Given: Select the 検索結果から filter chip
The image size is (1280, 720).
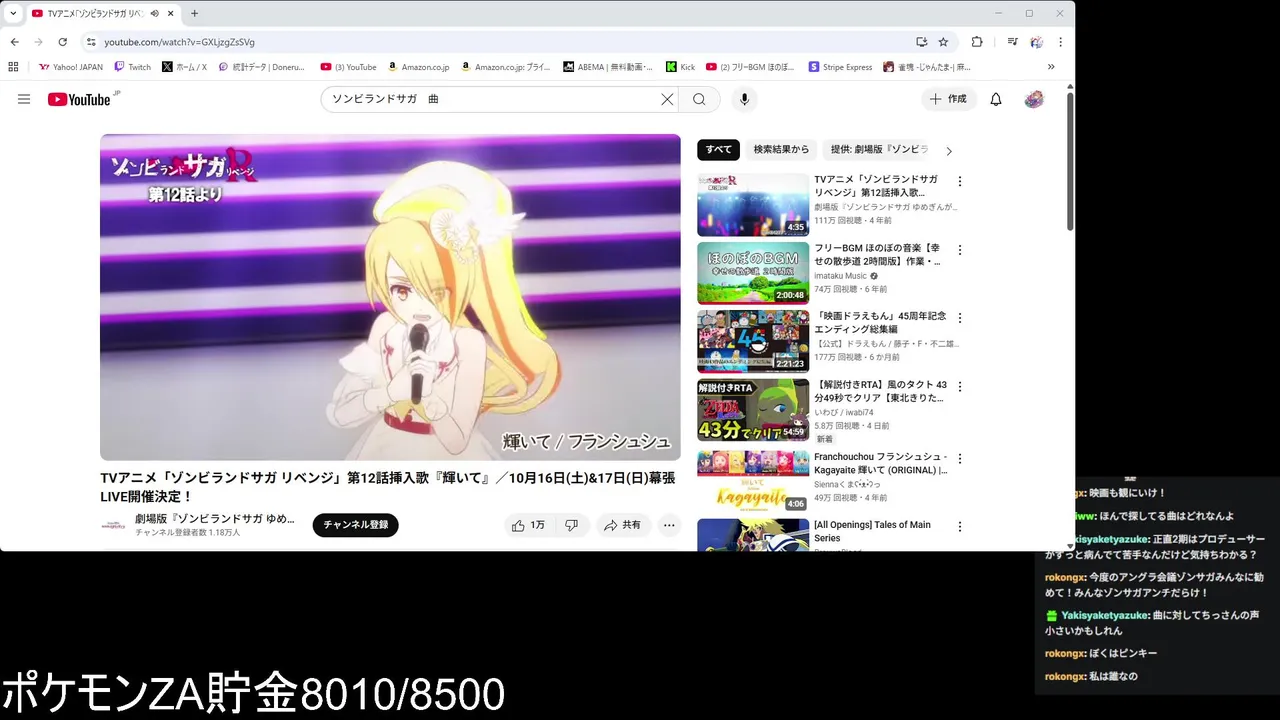Looking at the screenshot, I should 781,150.
